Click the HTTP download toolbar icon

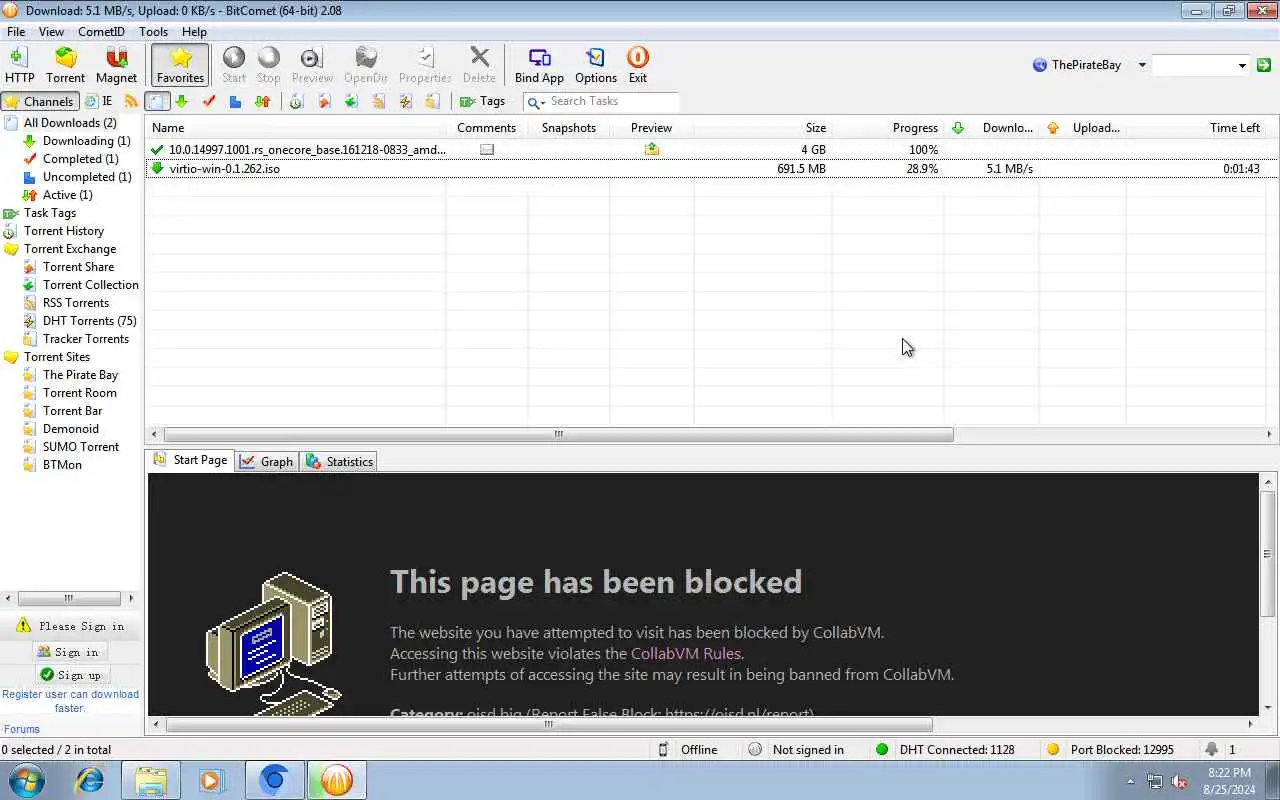point(19,65)
